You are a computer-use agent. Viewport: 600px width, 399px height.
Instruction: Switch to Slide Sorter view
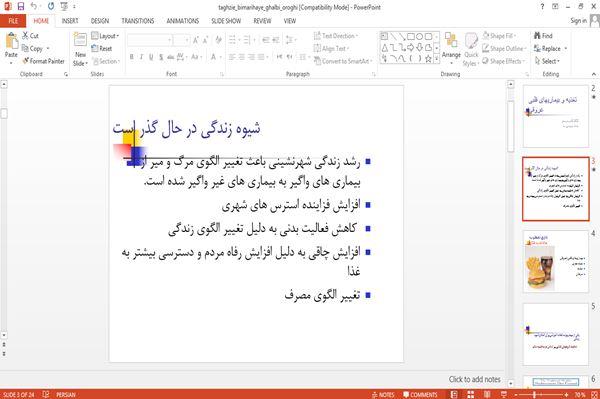[470, 394]
